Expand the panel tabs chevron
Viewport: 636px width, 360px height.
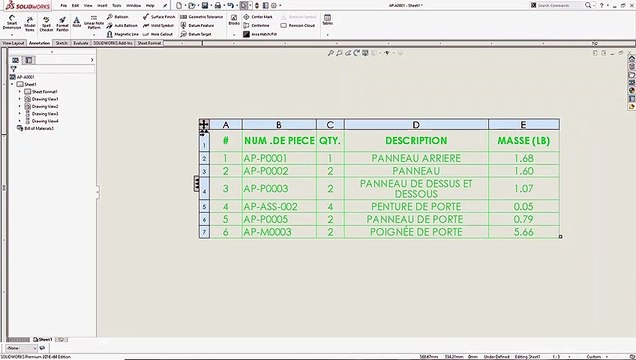[92, 60]
